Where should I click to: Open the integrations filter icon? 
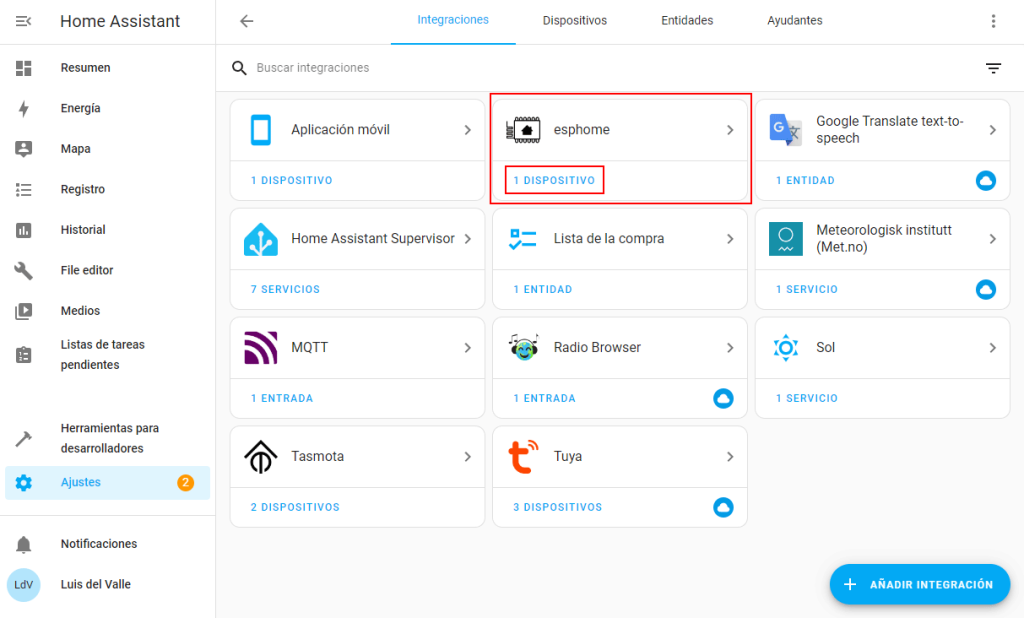click(x=993, y=68)
